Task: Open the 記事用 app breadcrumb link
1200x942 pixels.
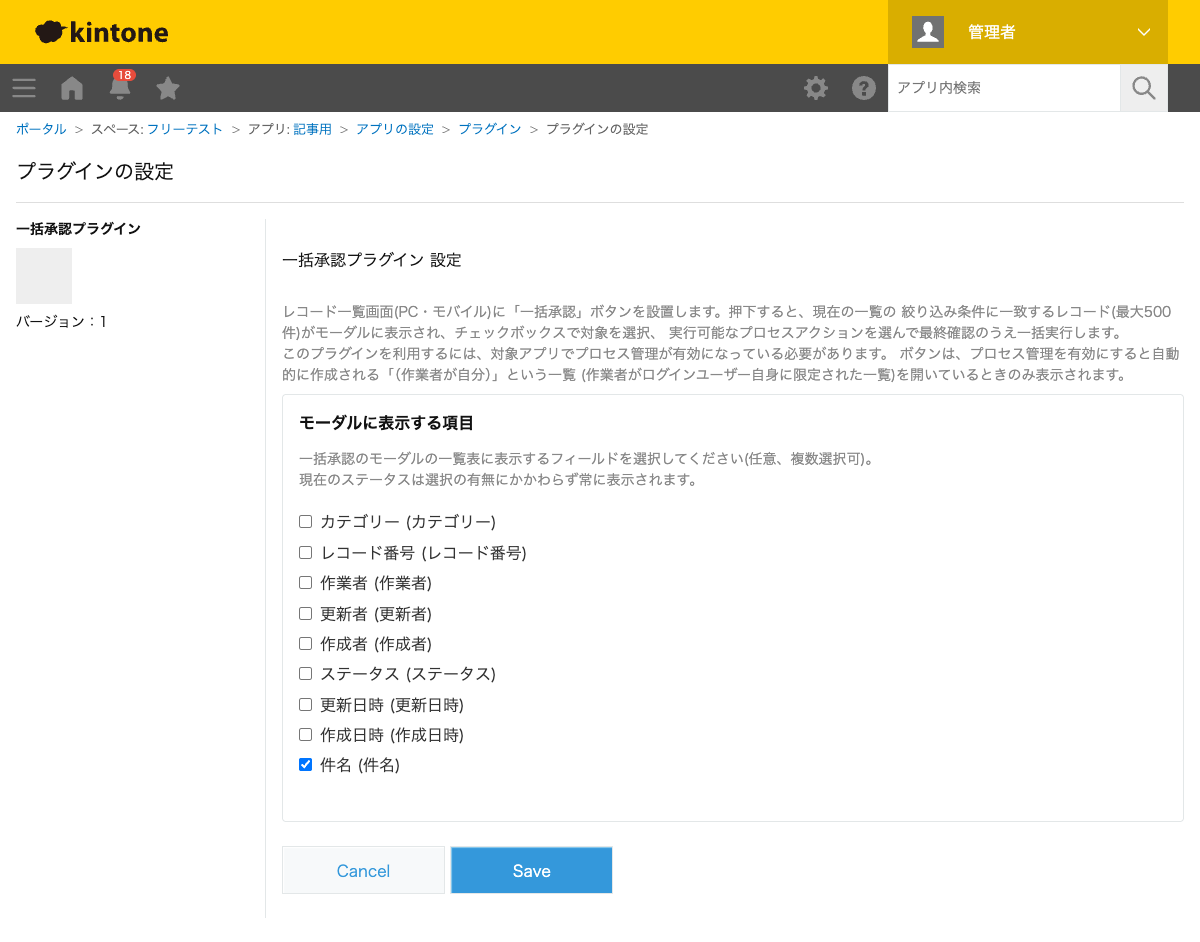Action: point(312,129)
